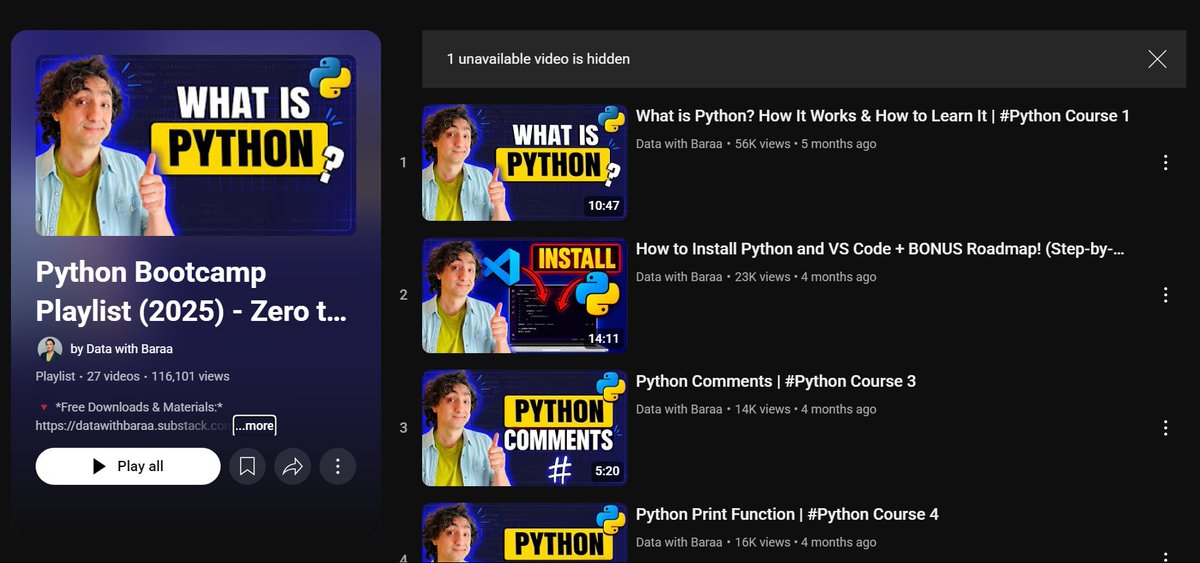Dismiss the unavailable video hidden notice
Viewport: 1200px width, 563px height.
tap(1157, 59)
